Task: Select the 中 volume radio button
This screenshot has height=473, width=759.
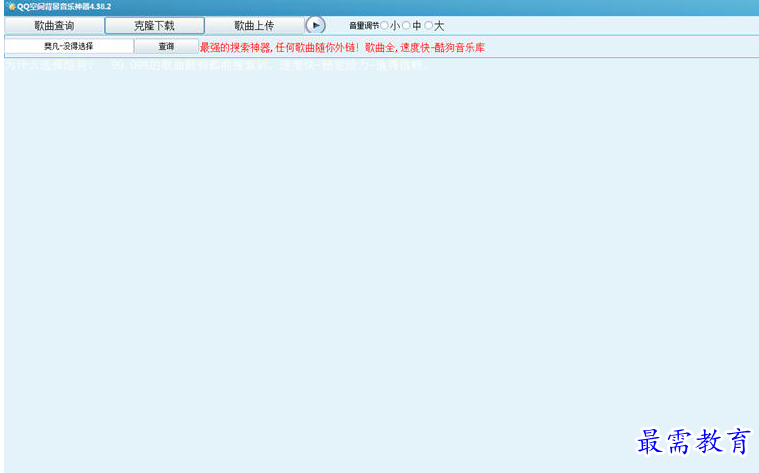Action: point(406,25)
